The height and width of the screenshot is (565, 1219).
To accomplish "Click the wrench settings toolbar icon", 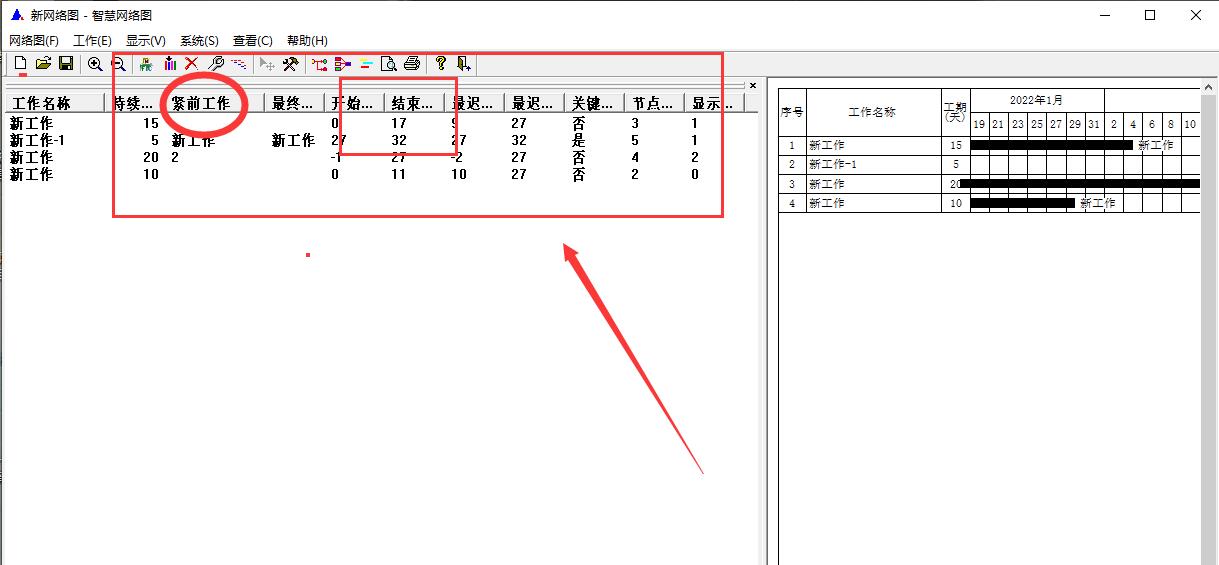I will click(x=215, y=64).
